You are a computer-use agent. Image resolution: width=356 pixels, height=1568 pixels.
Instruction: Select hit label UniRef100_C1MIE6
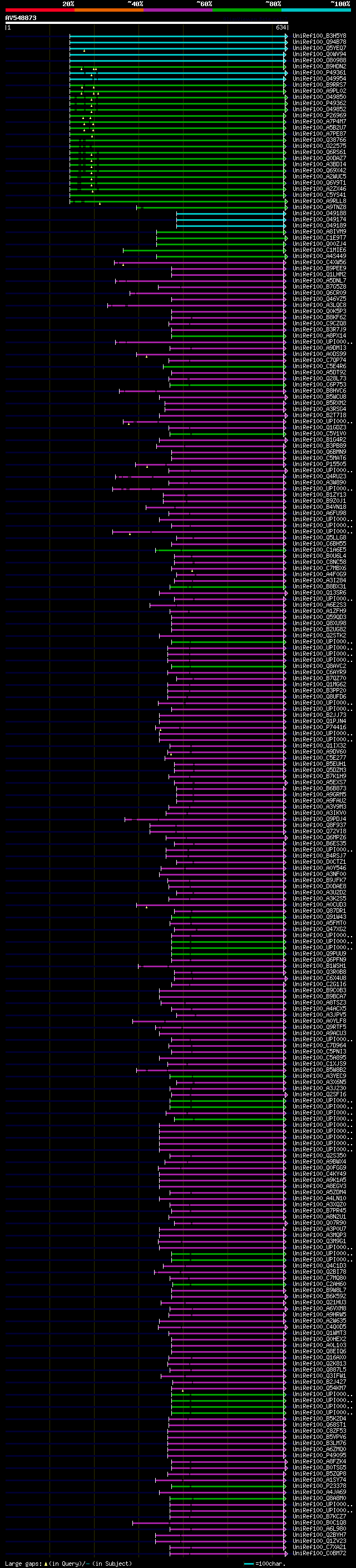pos(319,250)
